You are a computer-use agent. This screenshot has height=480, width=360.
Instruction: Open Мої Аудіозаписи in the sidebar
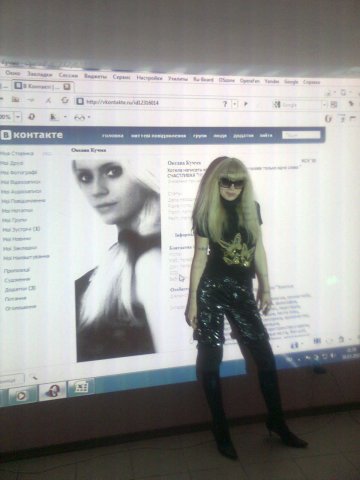[21, 192]
